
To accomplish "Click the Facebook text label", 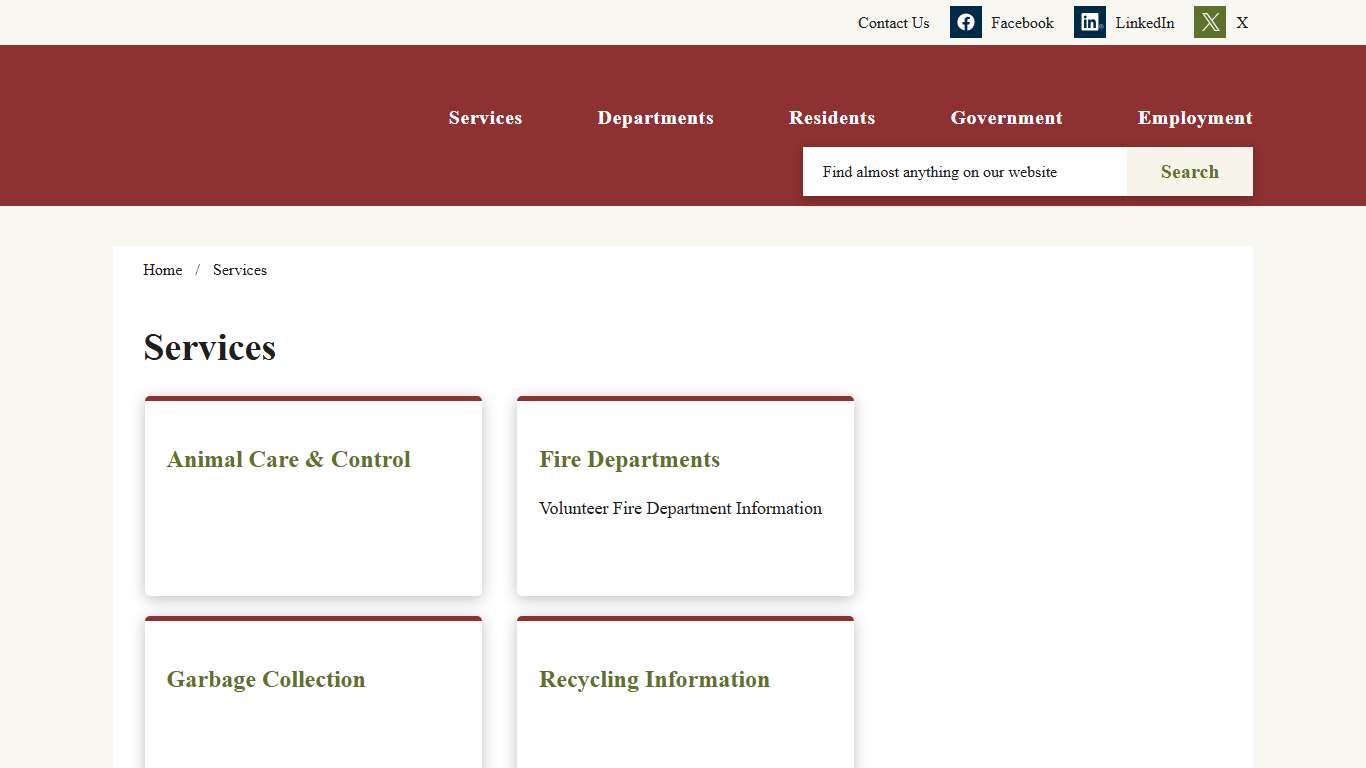I will [x=1022, y=22].
